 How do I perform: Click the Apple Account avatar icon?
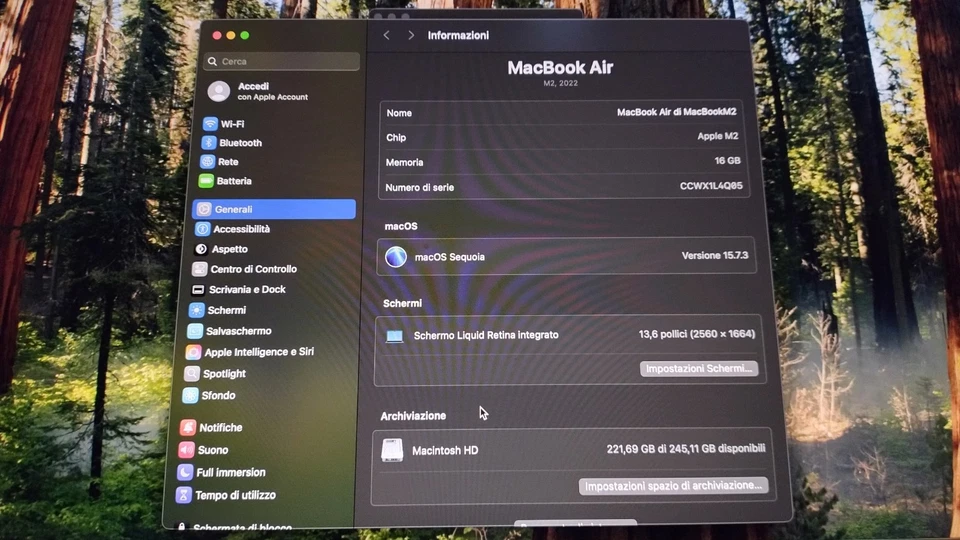point(219,91)
